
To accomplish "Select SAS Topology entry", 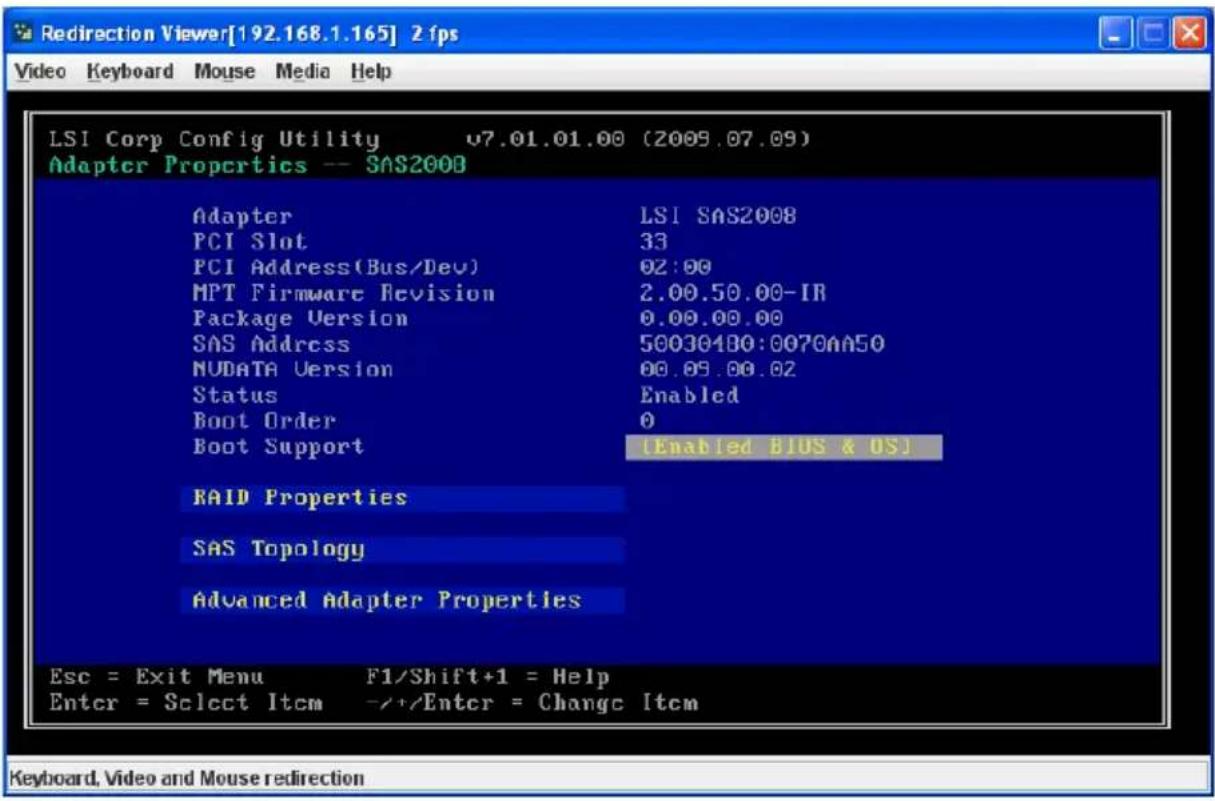I will [x=403, y=549].
